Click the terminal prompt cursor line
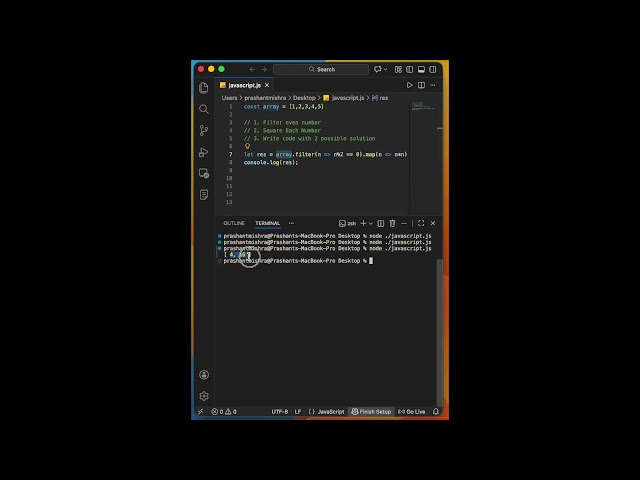 coord(298,261)
